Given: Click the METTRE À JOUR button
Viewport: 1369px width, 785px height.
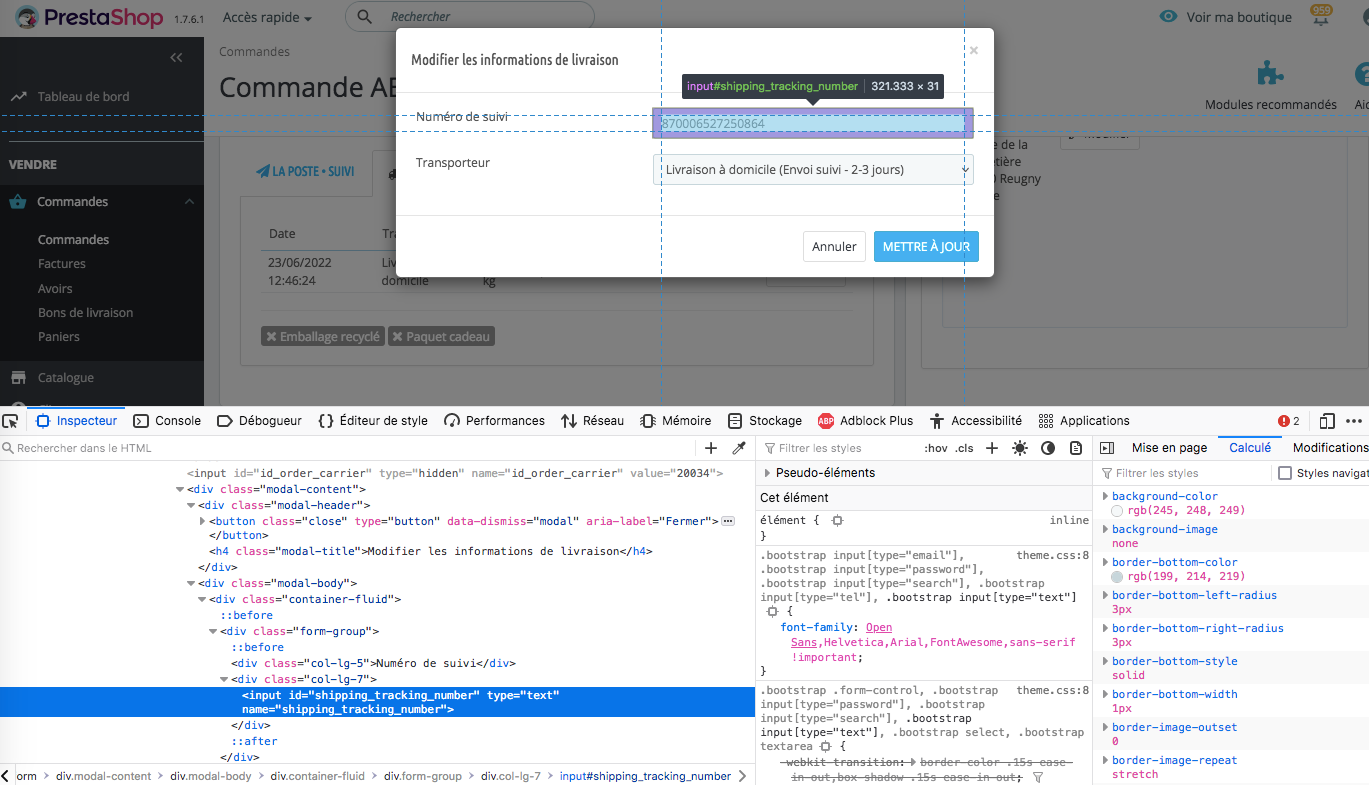Looking at the screenshot, I should pyautogui.click(x=926, y=246).
